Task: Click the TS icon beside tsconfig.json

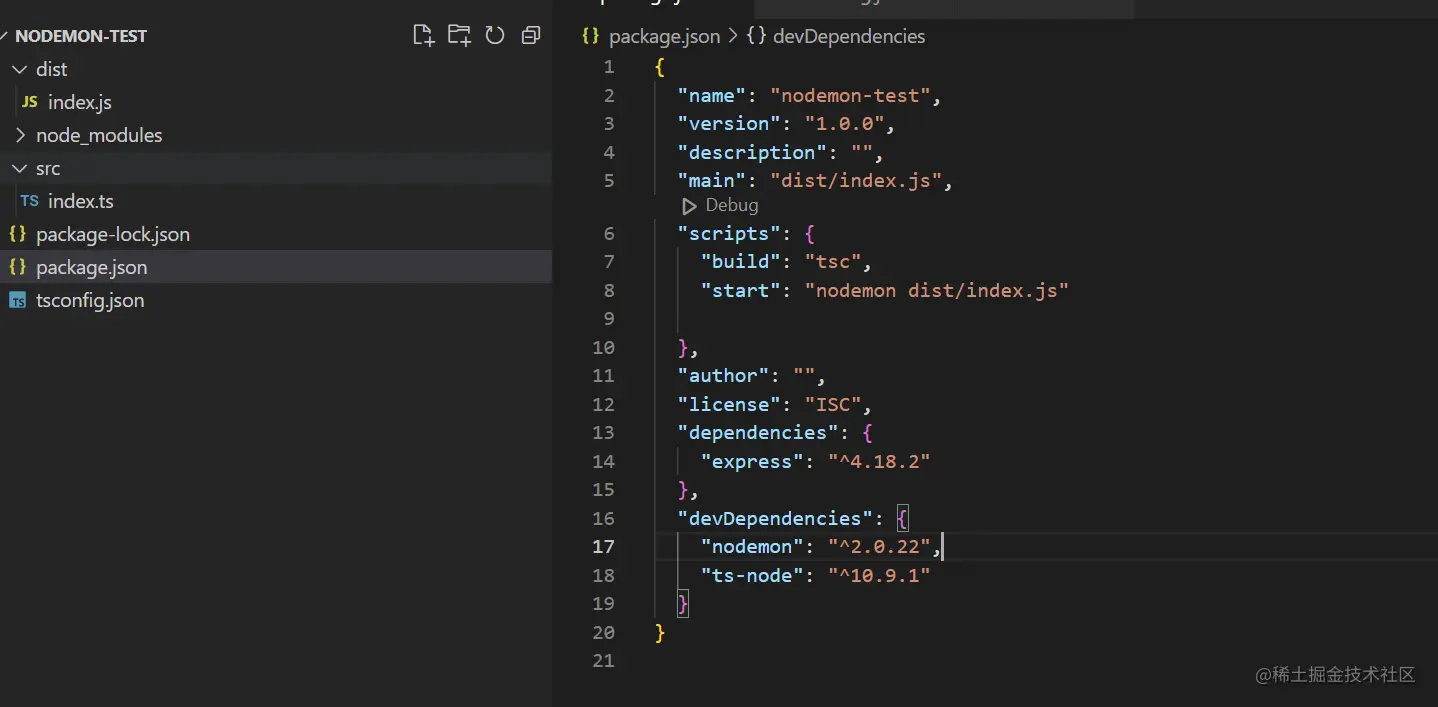Action: pyautogui.click(x=17, y=300)
